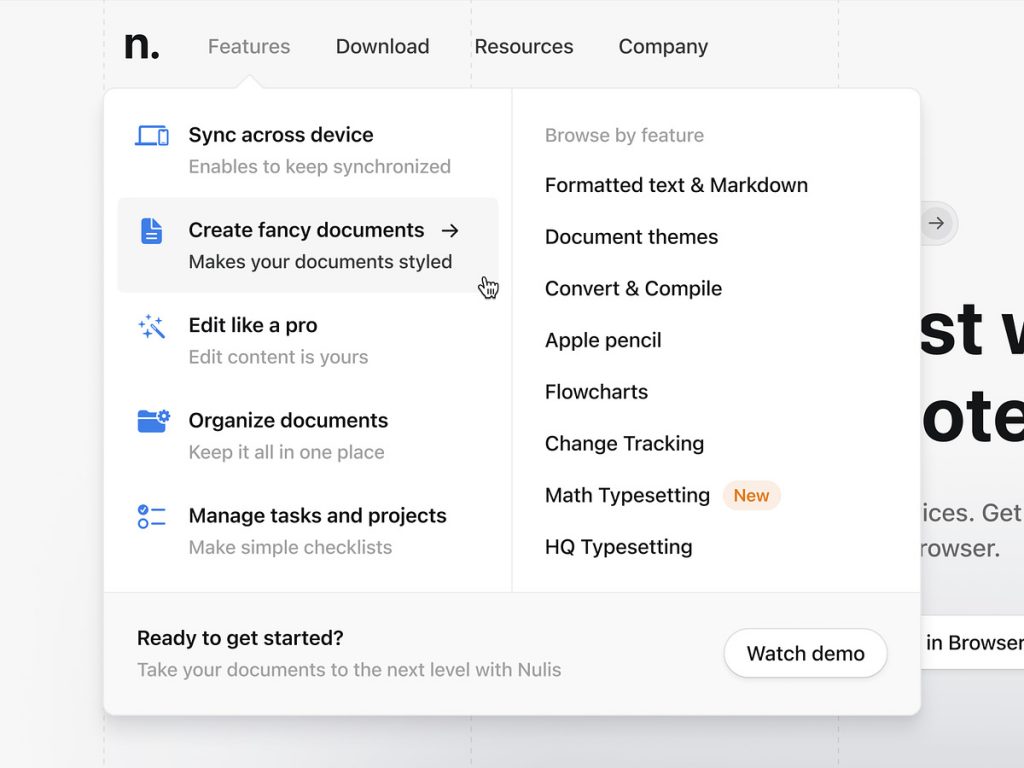This screenshot has width=1024, height=768.
Task: Open the Features menu
Action: tap(249, 46)
